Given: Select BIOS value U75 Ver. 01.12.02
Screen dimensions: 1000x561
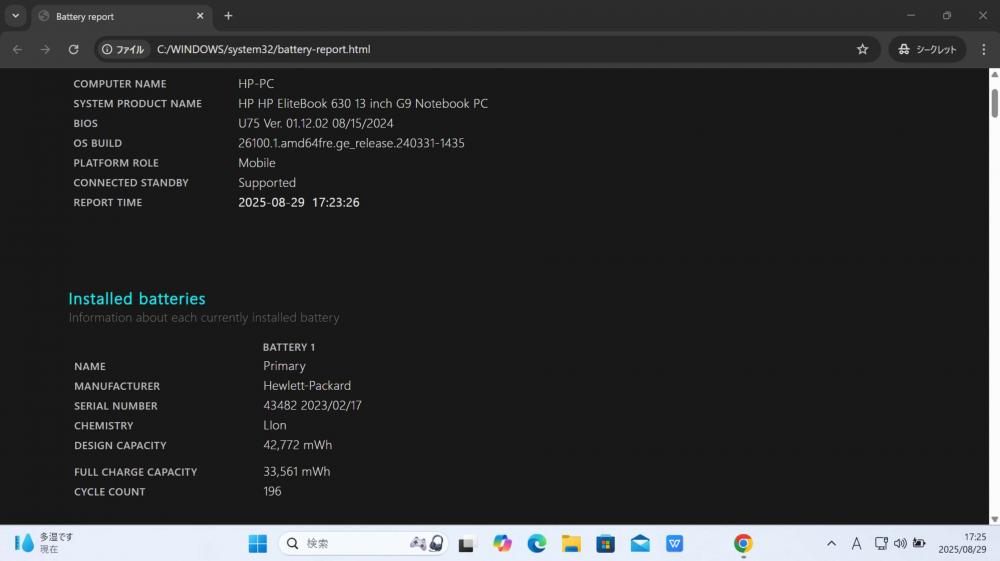Looking at the screenshot, I should click(316, 123).
